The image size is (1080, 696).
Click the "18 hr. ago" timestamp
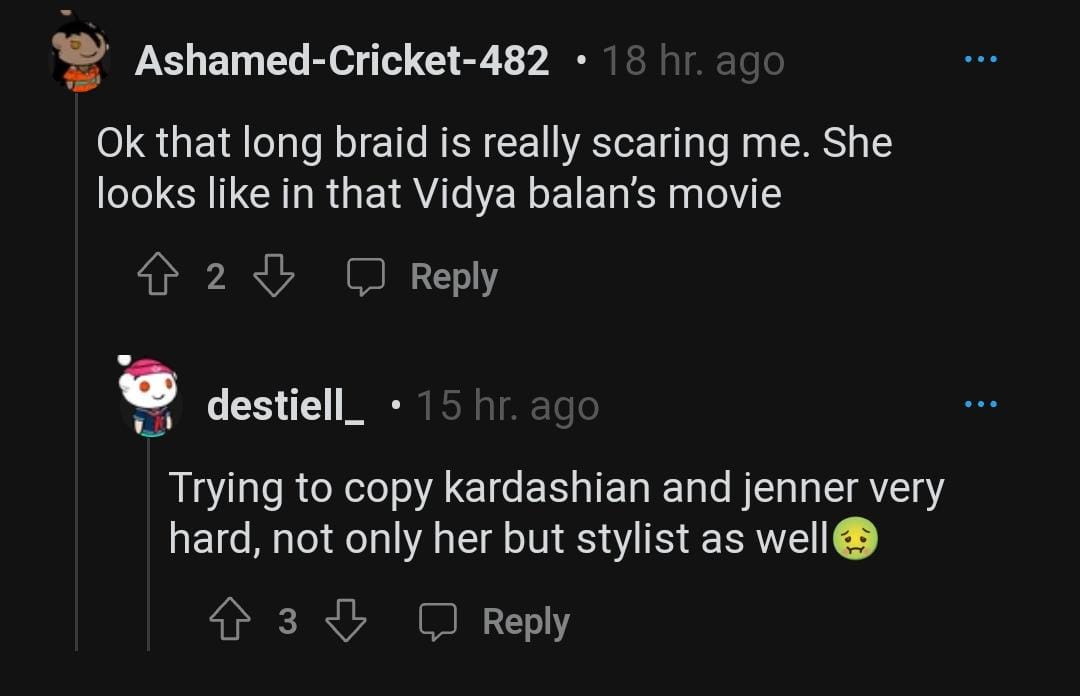tap(693, 62)
